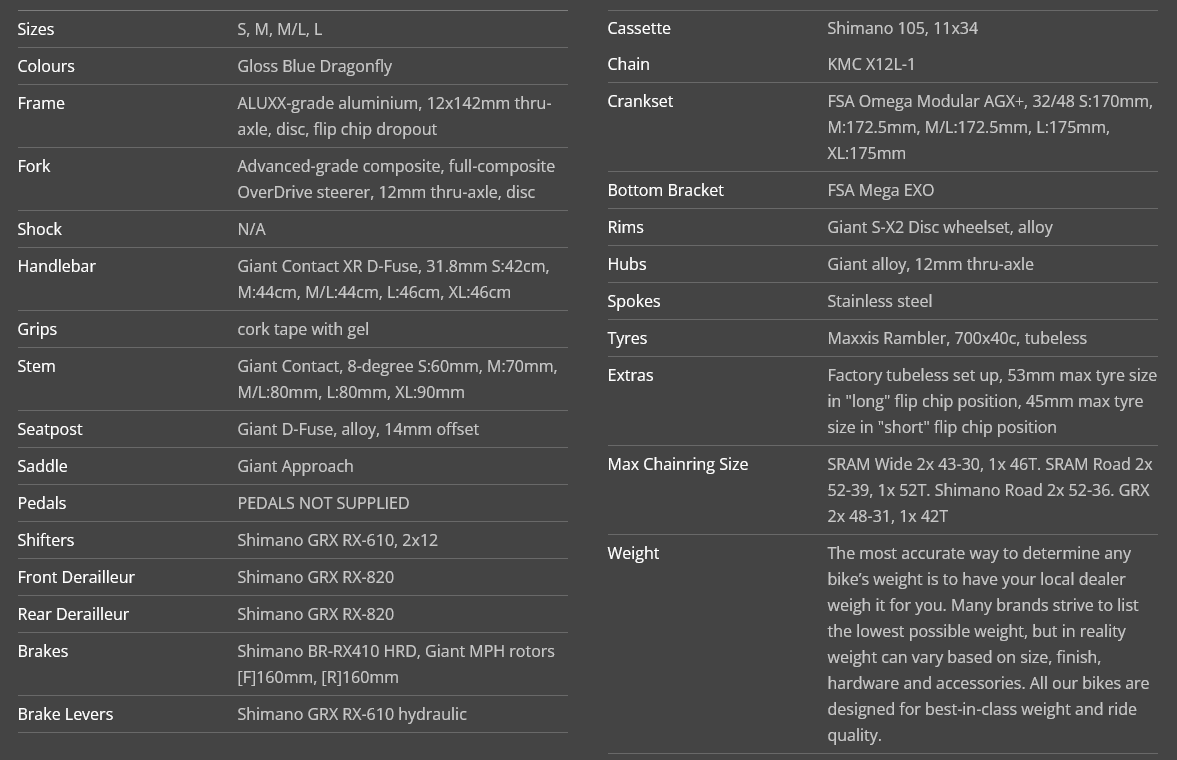Click the 'Frame' spec label
Screen dimensions: 1177x760
point(41,103)
